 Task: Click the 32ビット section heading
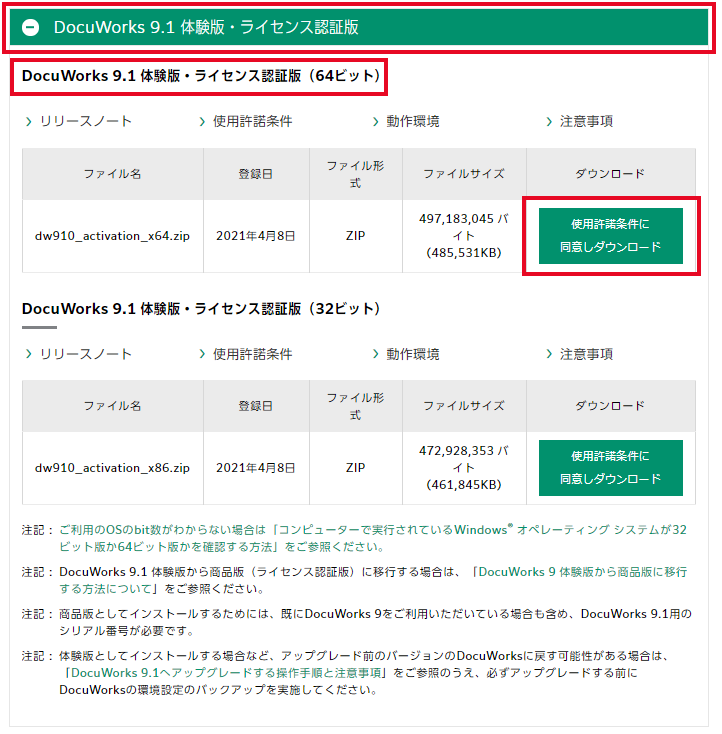(x=201, y=308)
